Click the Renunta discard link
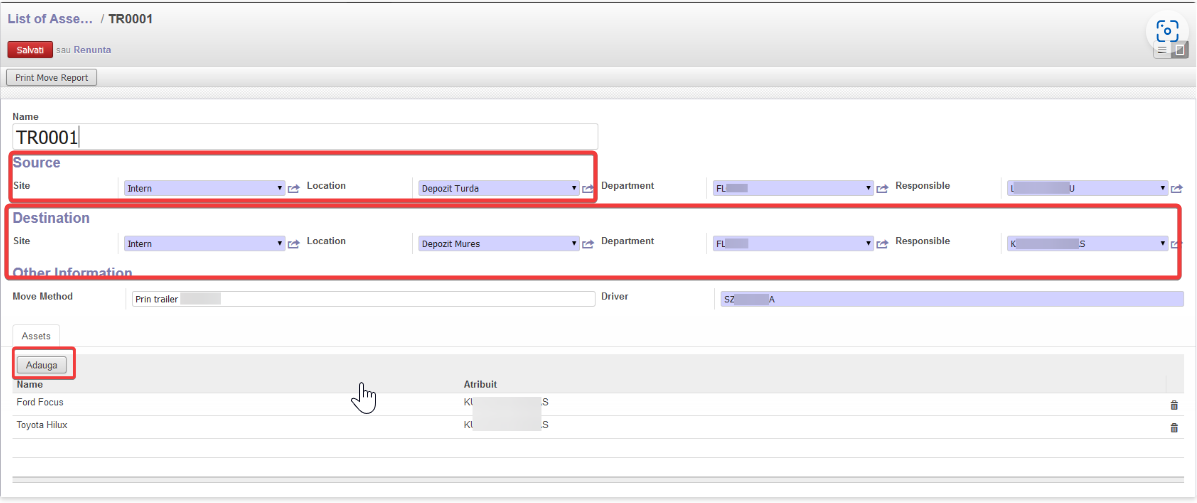Viewport: 1197px width, 503px height. coord(92,50)
